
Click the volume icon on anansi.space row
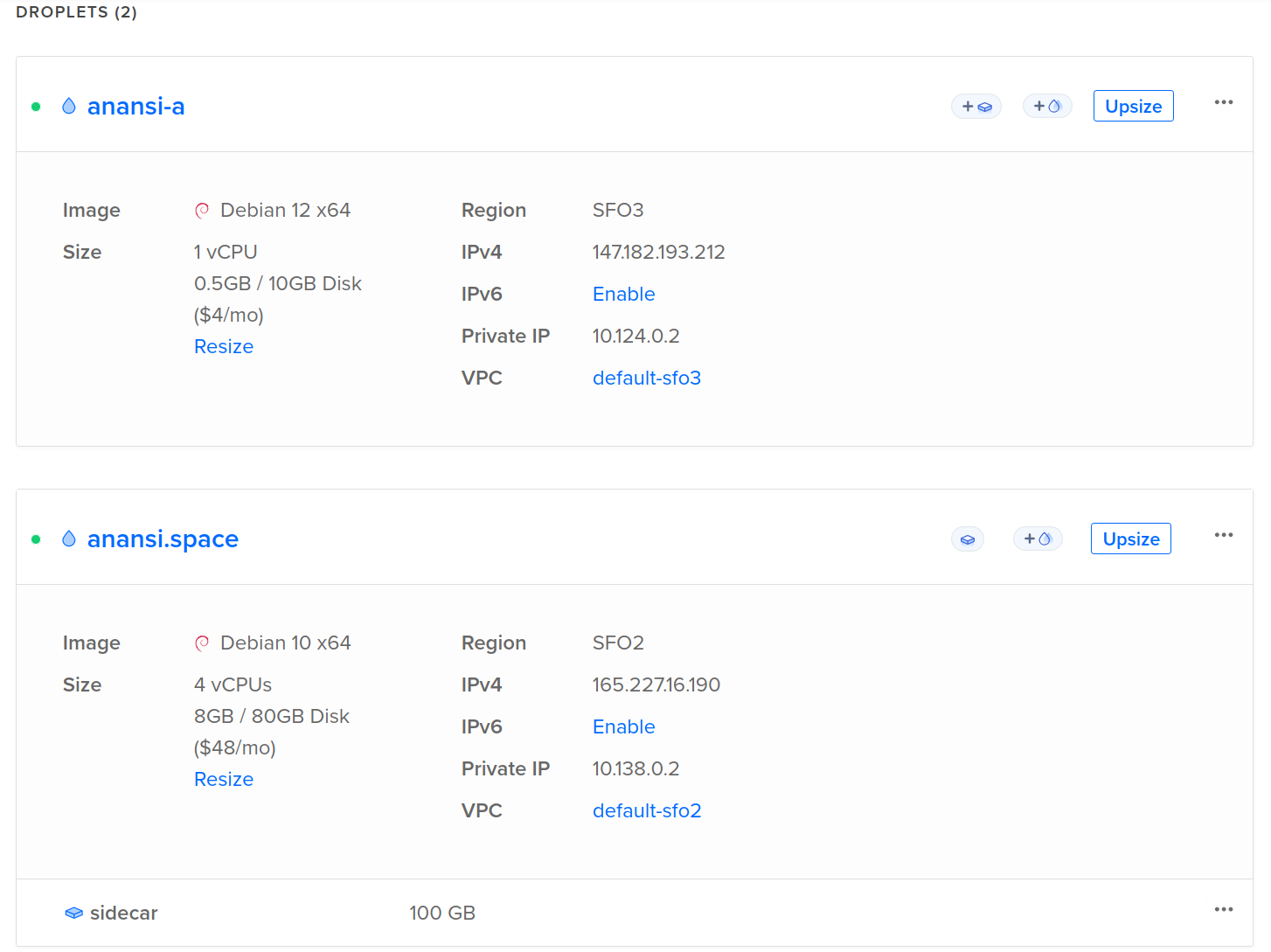(968, 539)
